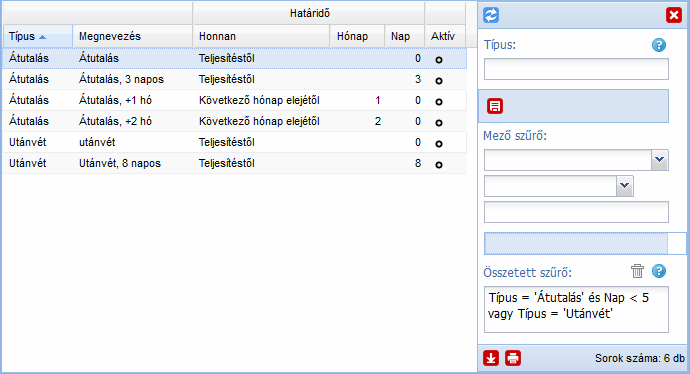Viewport: 690px width, 374px height.
Task: Click Hónap value 1 in '+1 hó' row
Action: coord(378,100)
